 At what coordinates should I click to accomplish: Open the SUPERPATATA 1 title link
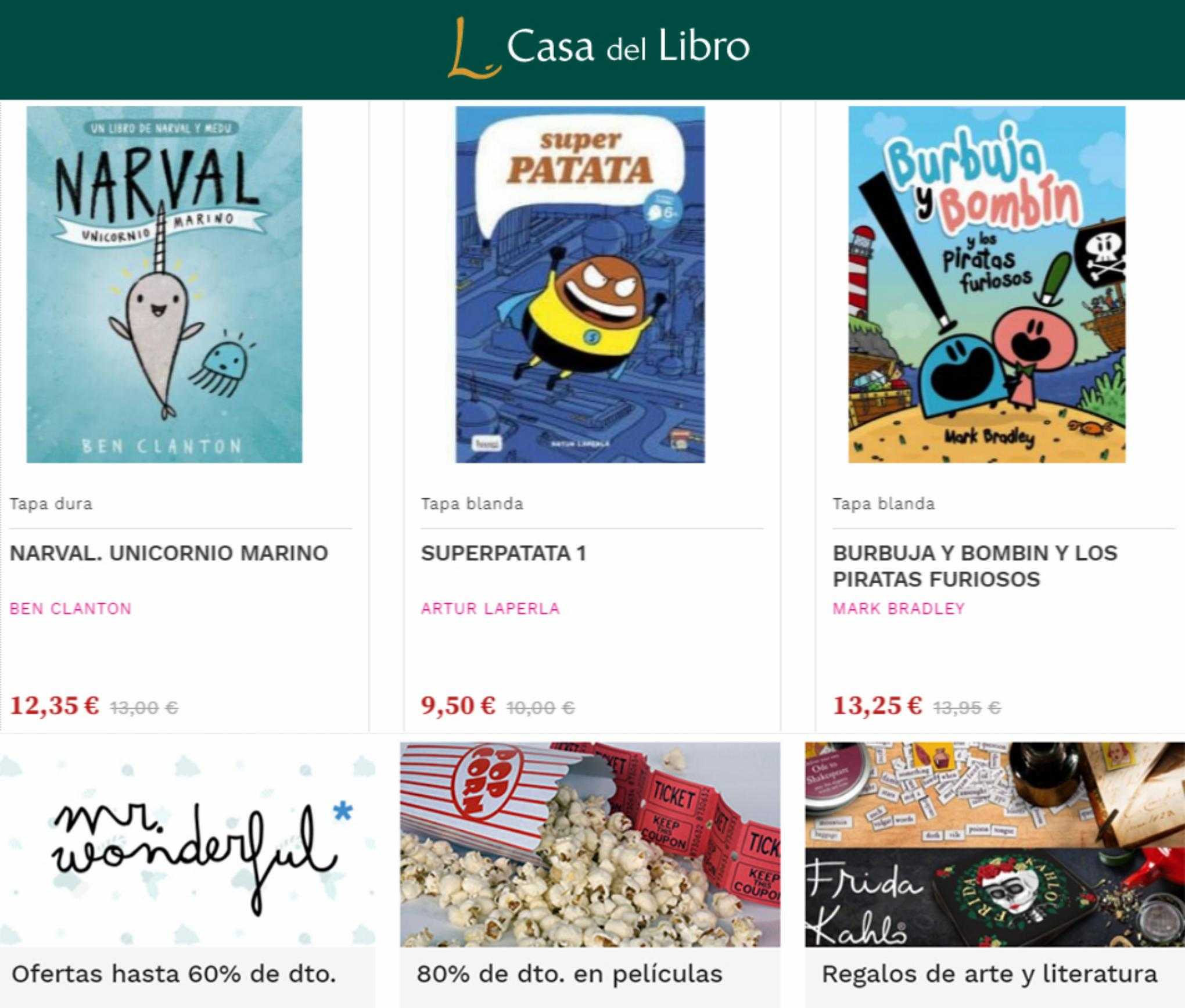(504, 553)
